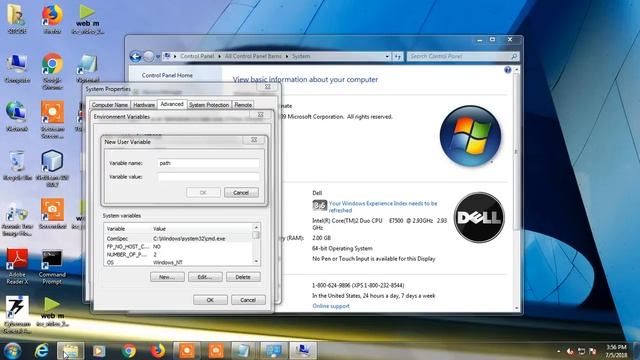Click OK in Environment Variables dialog
The image size is (640, 360).
click(x=210, y=300)
